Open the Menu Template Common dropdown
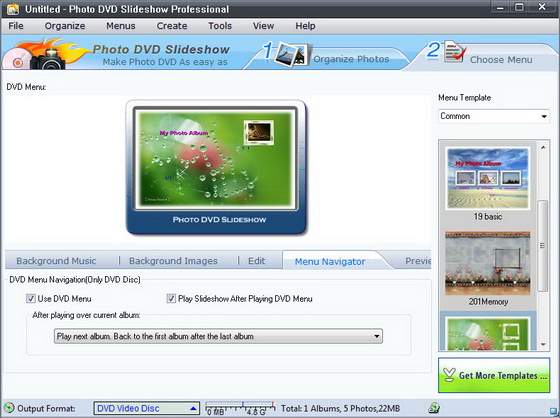Screen dimensions: 560x418 [494, 116]
